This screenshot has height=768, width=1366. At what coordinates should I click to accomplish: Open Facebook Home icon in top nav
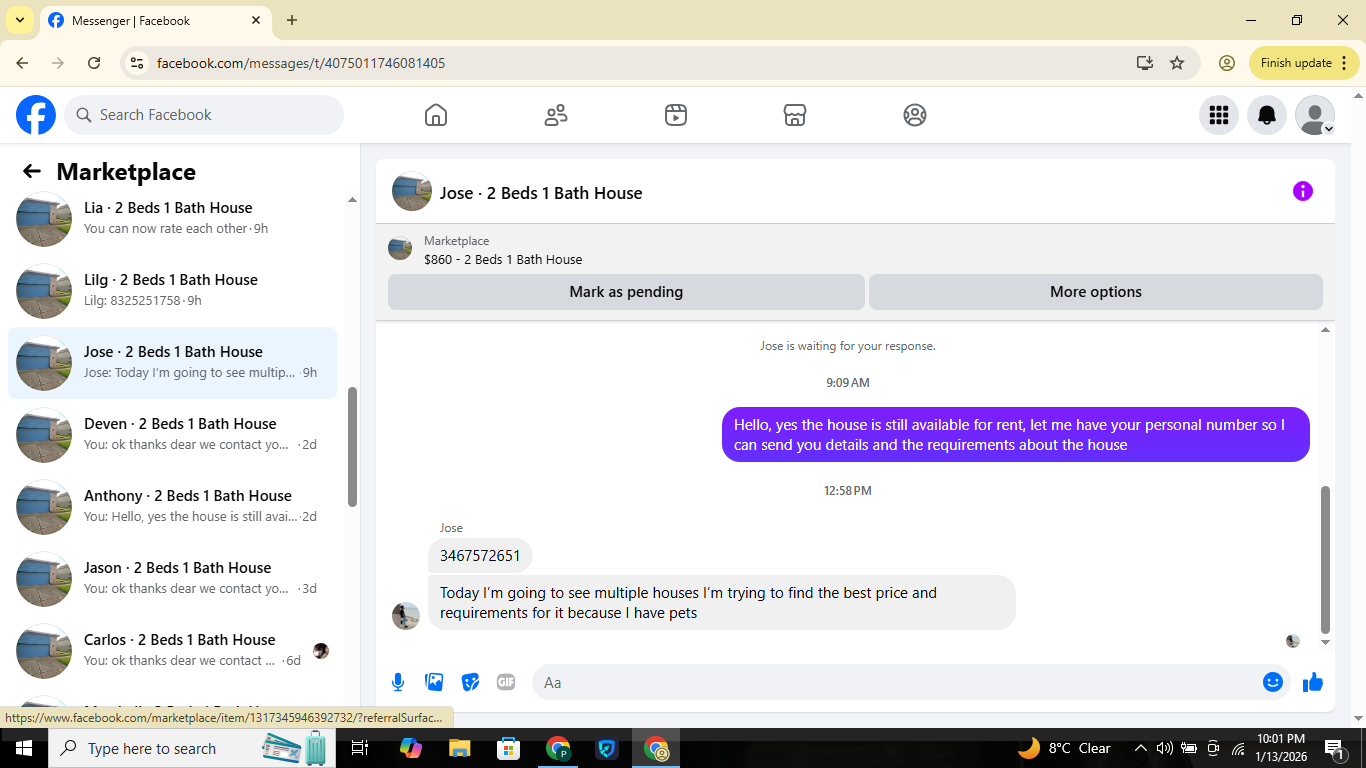436,115
